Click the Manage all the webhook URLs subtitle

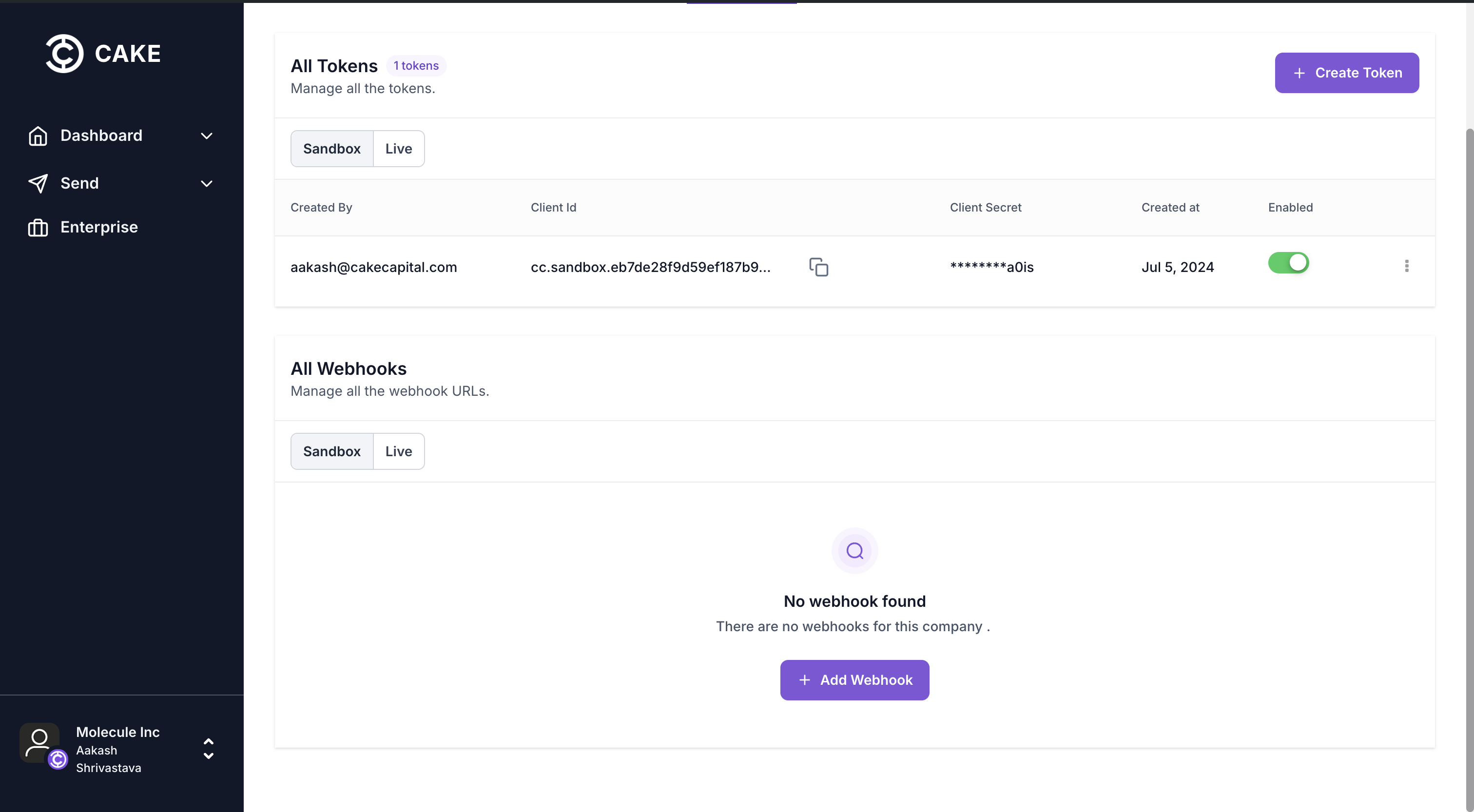[x=389, y=391]
